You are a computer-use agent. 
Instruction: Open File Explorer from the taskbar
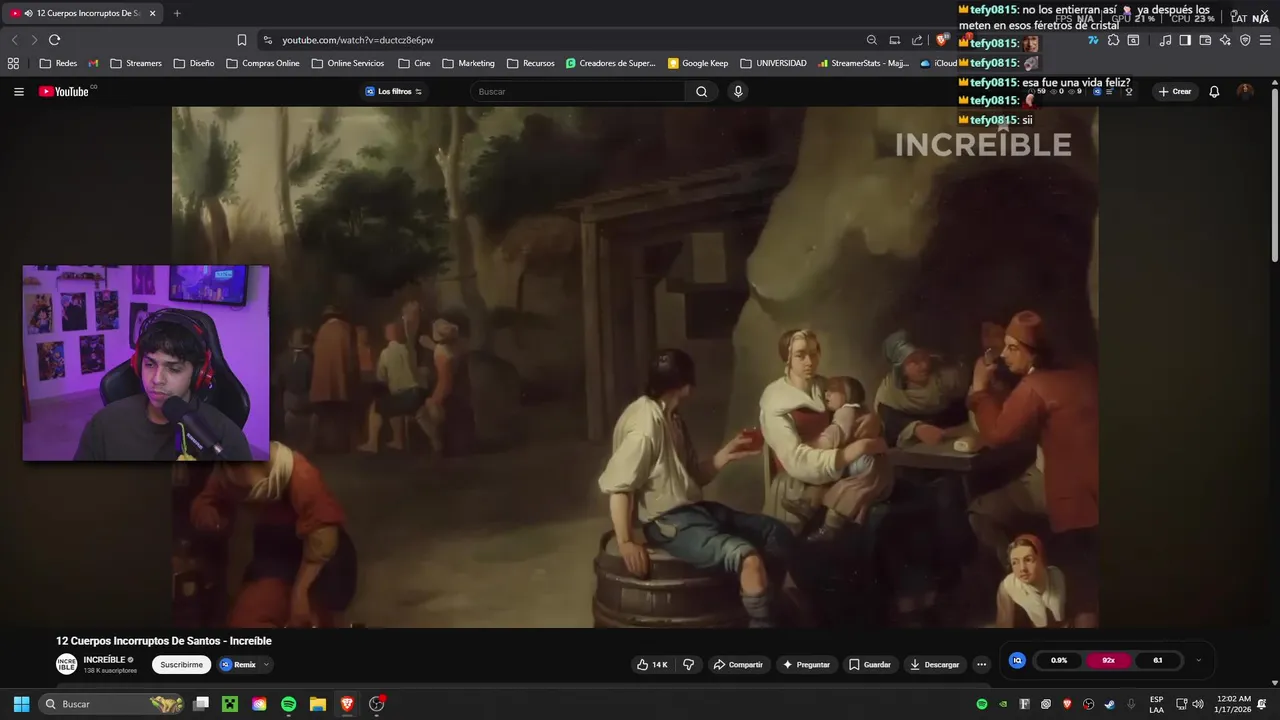click(x=318, y=704)
